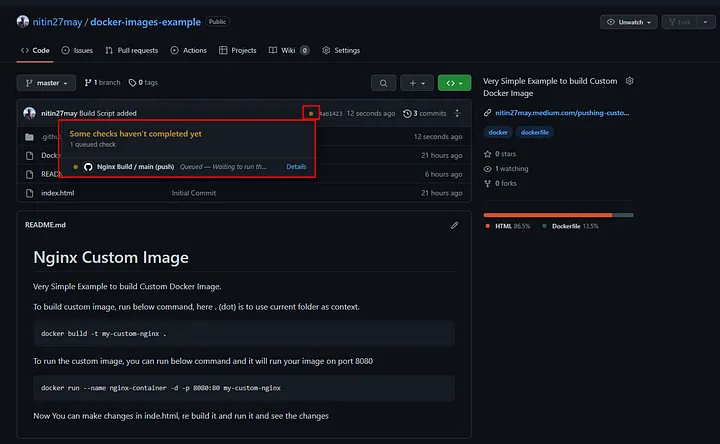This screenshot has height=444, width=720.
Task: Click the gray Dockerfile language bar segment
Action: click(623, 215)
